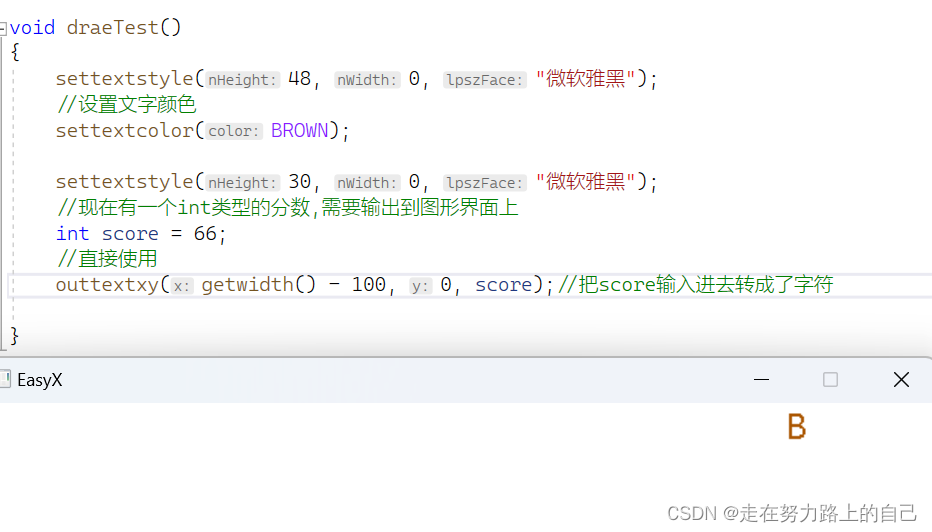Click the outtextxy function call
Screen dimensions: 932x532
click(x=107, y=285)
